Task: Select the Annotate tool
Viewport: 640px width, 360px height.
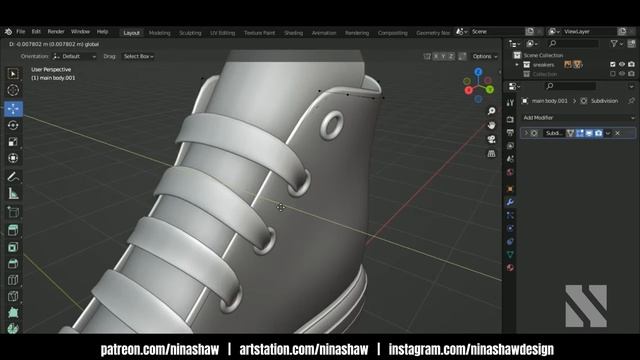Action: 13,177
